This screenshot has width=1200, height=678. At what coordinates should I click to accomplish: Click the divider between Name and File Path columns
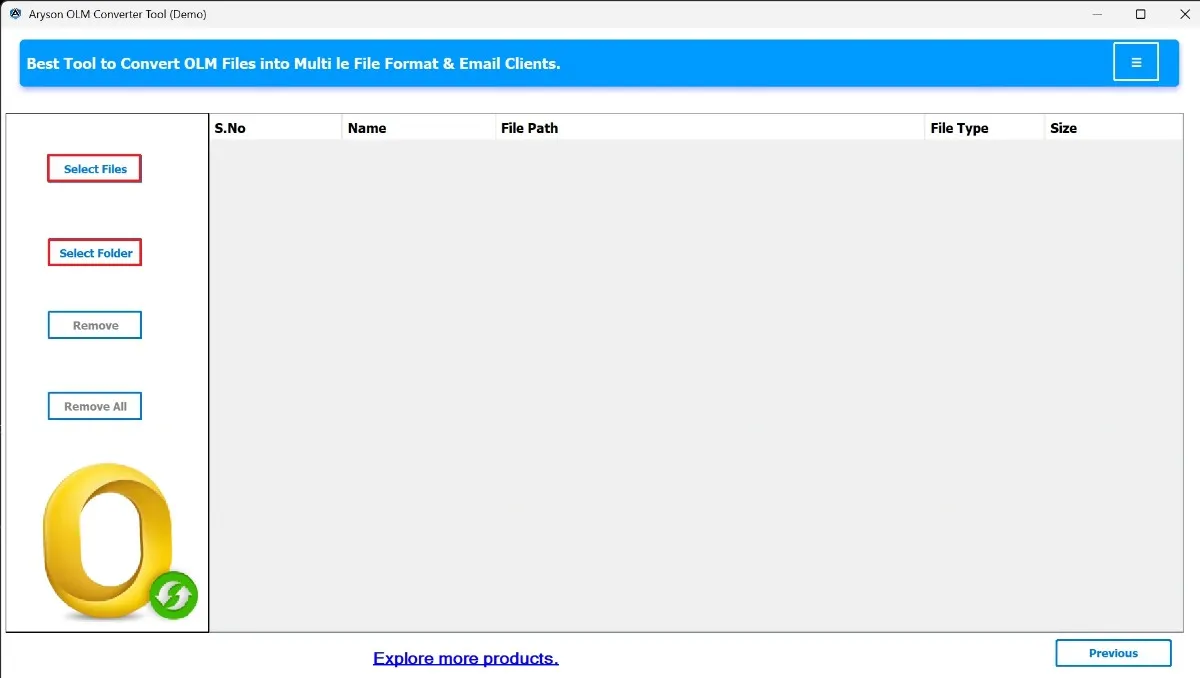tap(495, 127)
